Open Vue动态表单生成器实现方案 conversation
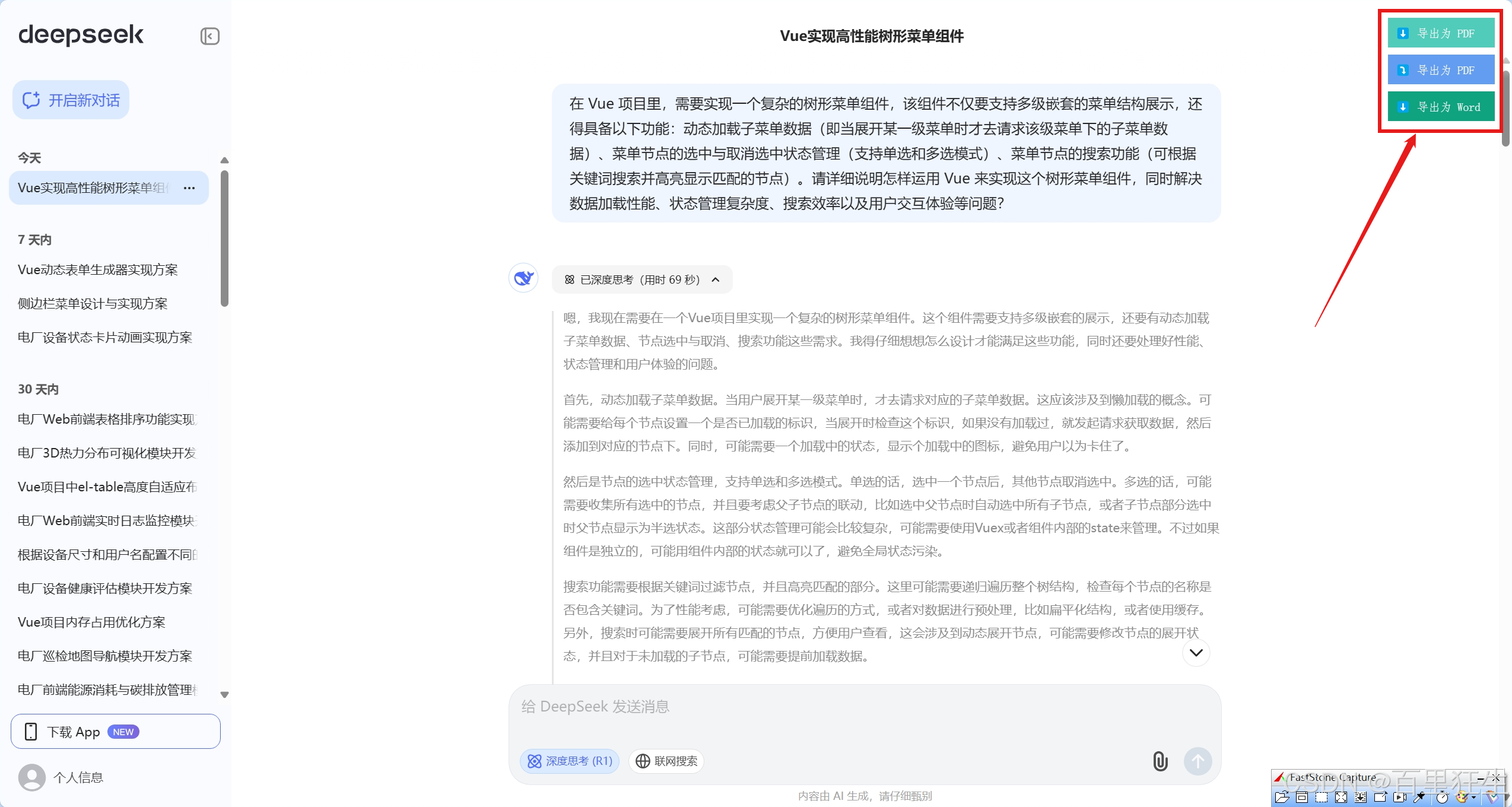 98,270
